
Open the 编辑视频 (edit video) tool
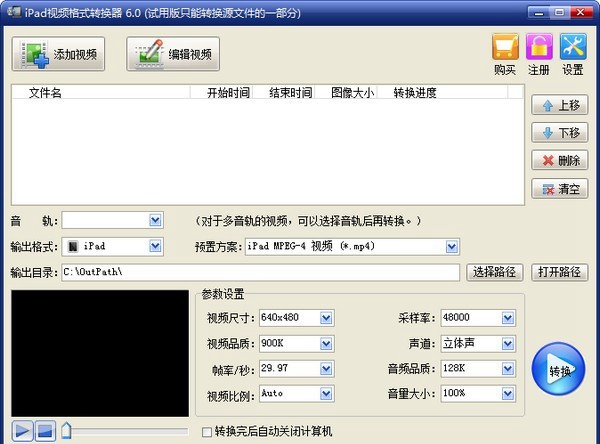(173, 54)
